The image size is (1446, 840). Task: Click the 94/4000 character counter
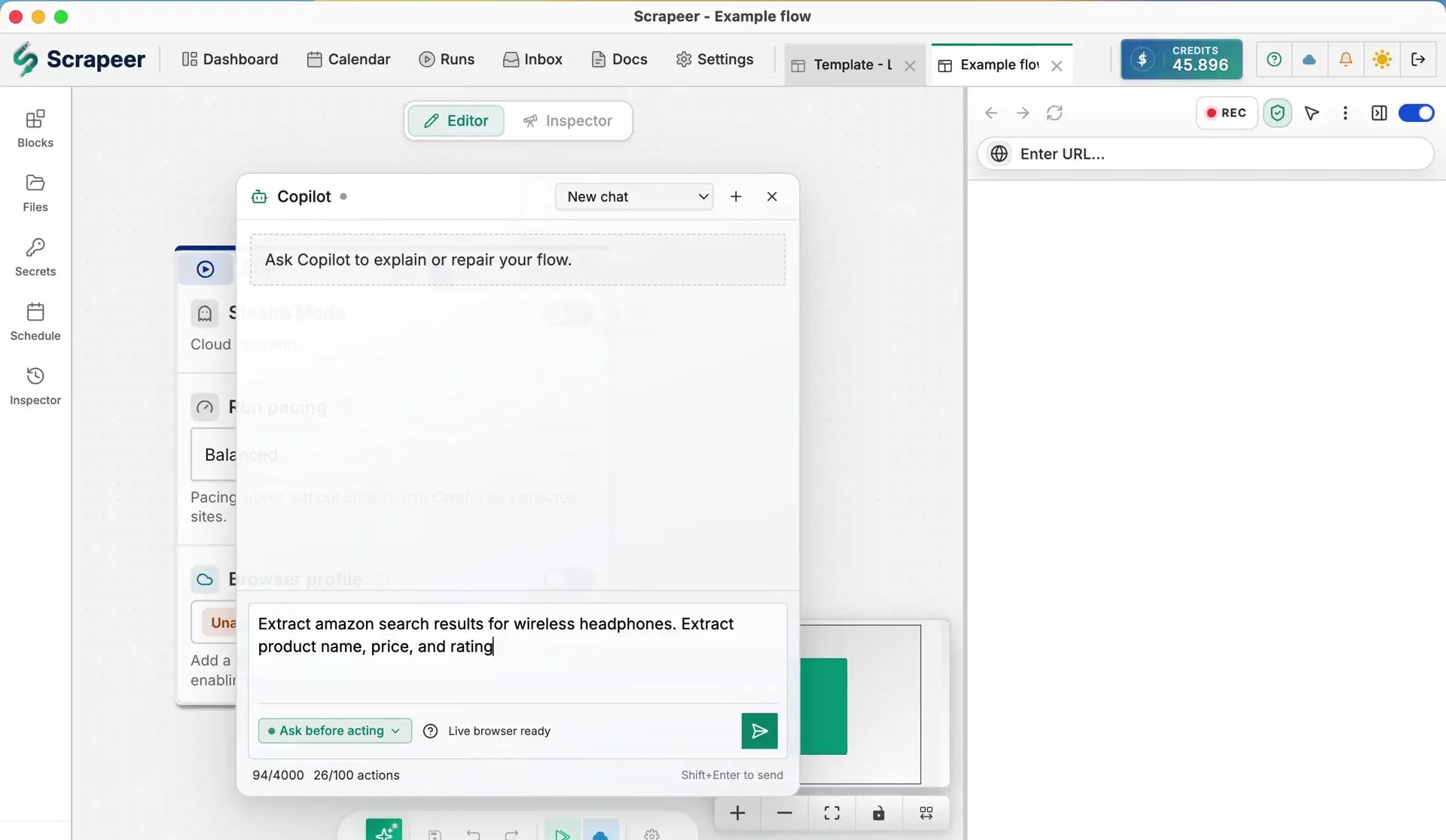tap(278, 775)
